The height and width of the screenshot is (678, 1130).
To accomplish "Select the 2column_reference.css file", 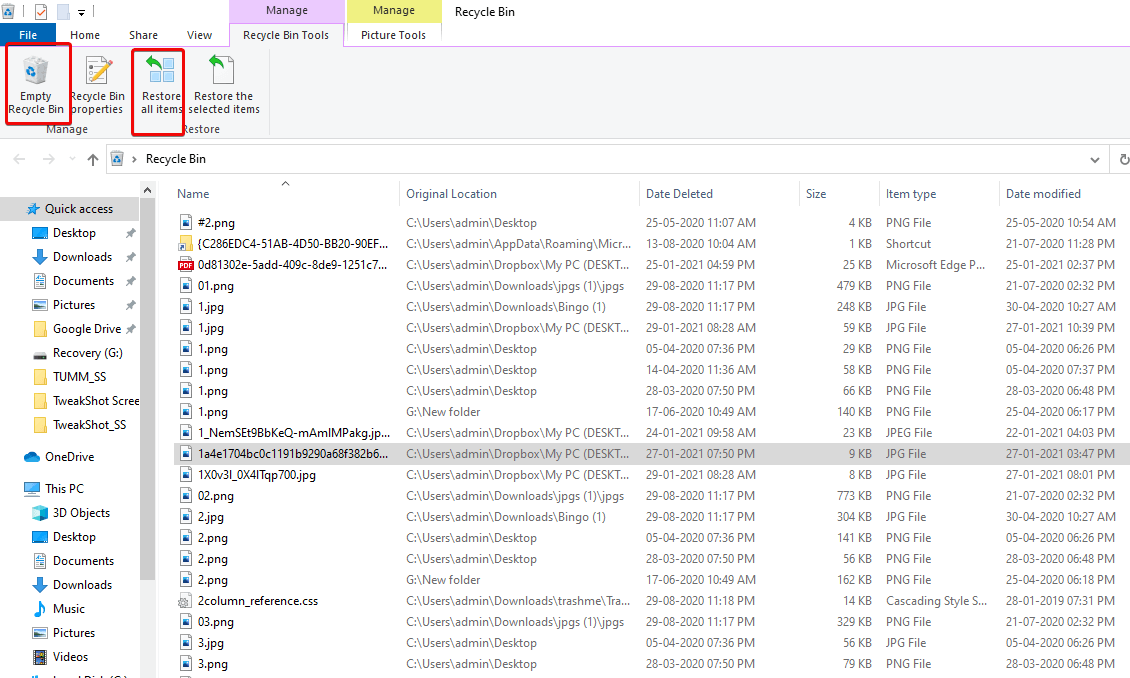I will 257,601.
